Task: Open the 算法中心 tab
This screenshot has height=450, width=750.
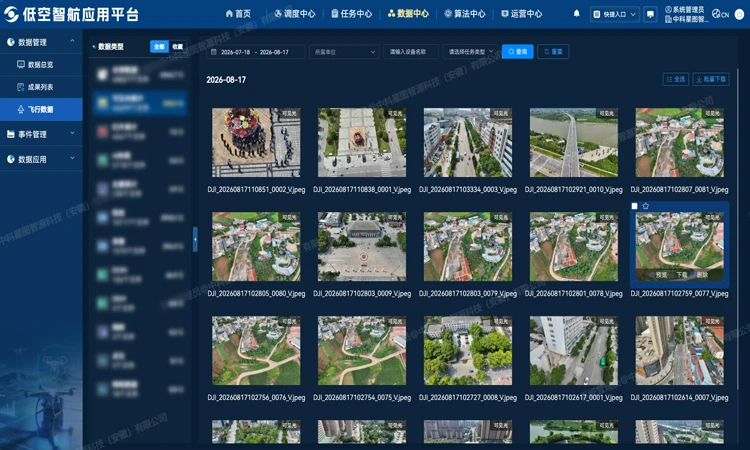Action: tap(465, 14)
